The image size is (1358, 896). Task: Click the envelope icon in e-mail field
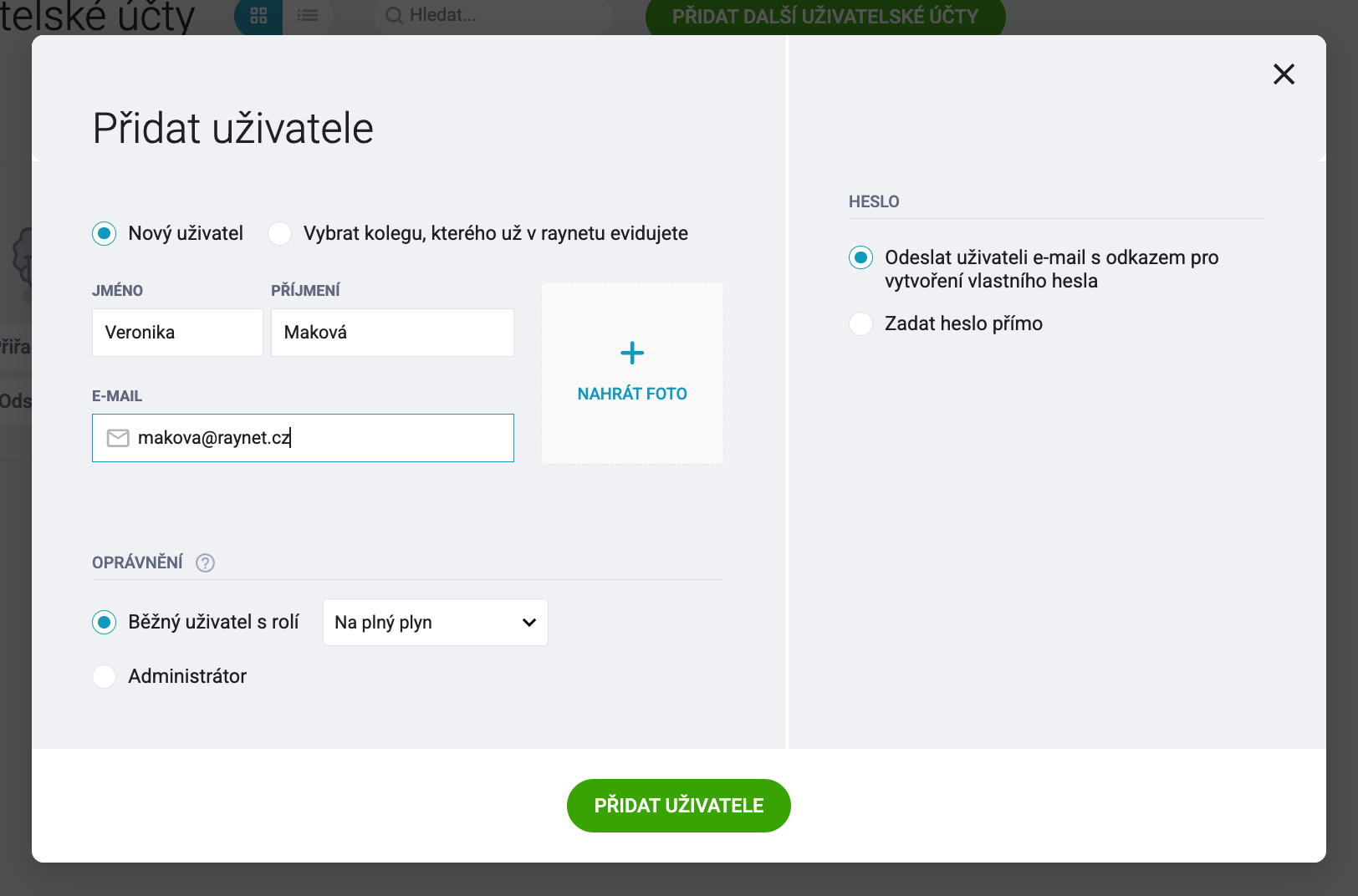point(118,438)
